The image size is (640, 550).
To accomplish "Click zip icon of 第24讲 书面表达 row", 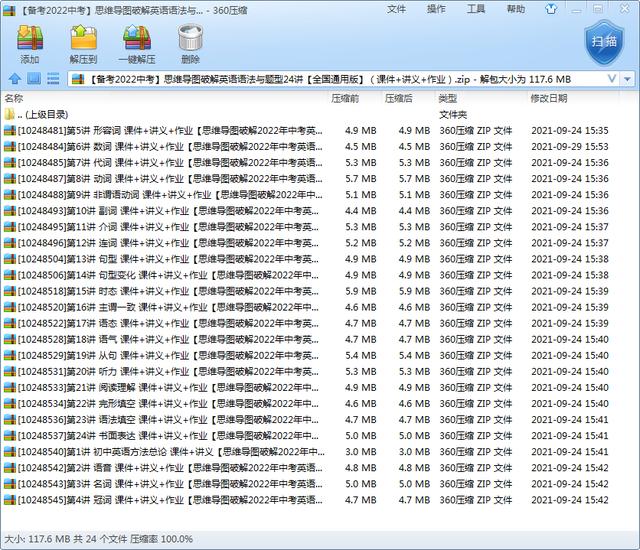I will tap(9, 435).
